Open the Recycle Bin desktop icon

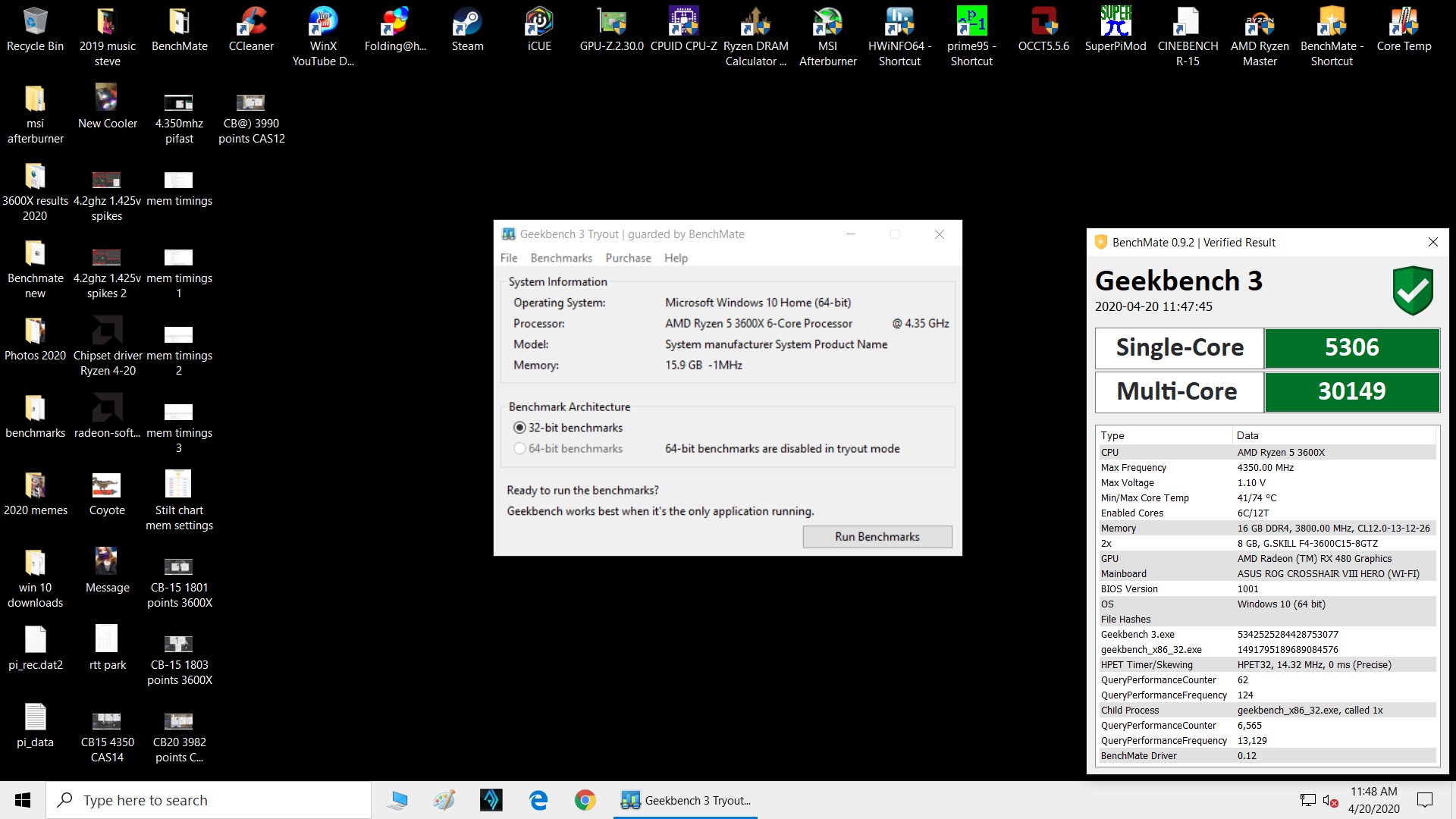coord(35,29)
